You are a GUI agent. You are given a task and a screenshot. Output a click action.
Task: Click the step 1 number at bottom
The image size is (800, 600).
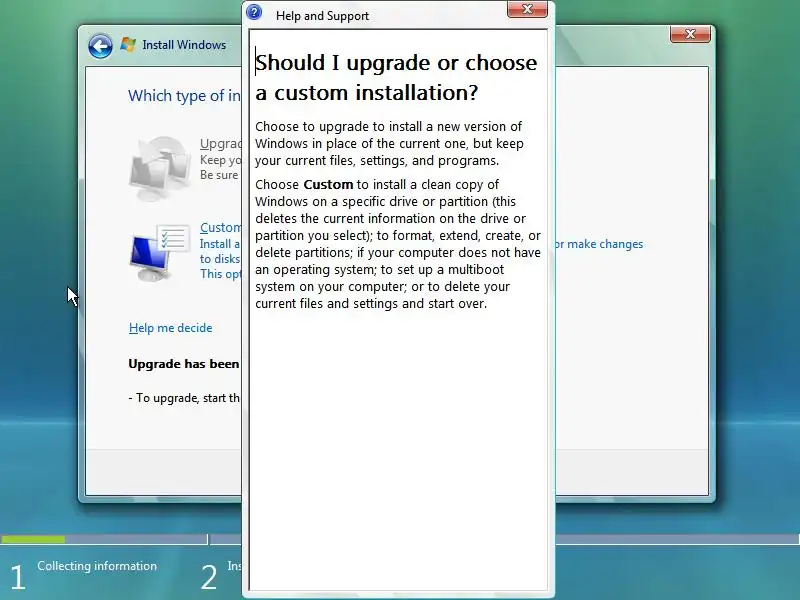click(17, 578)
